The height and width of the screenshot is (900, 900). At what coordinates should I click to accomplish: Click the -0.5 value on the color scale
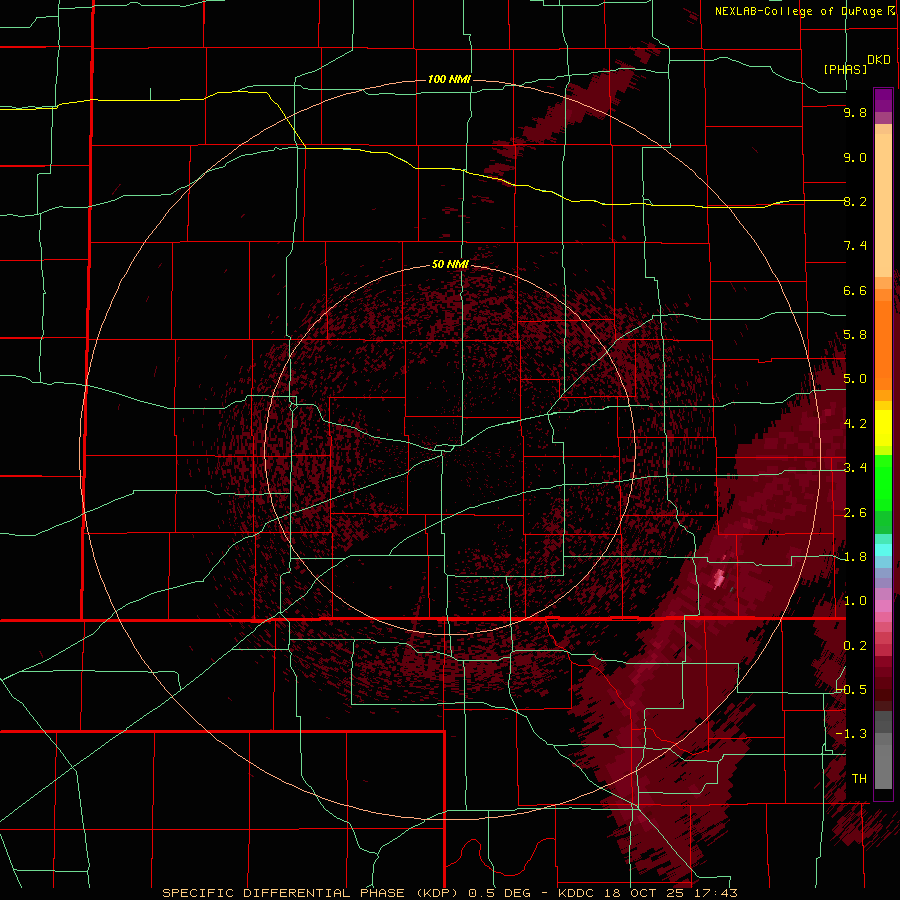pos(852,690)
